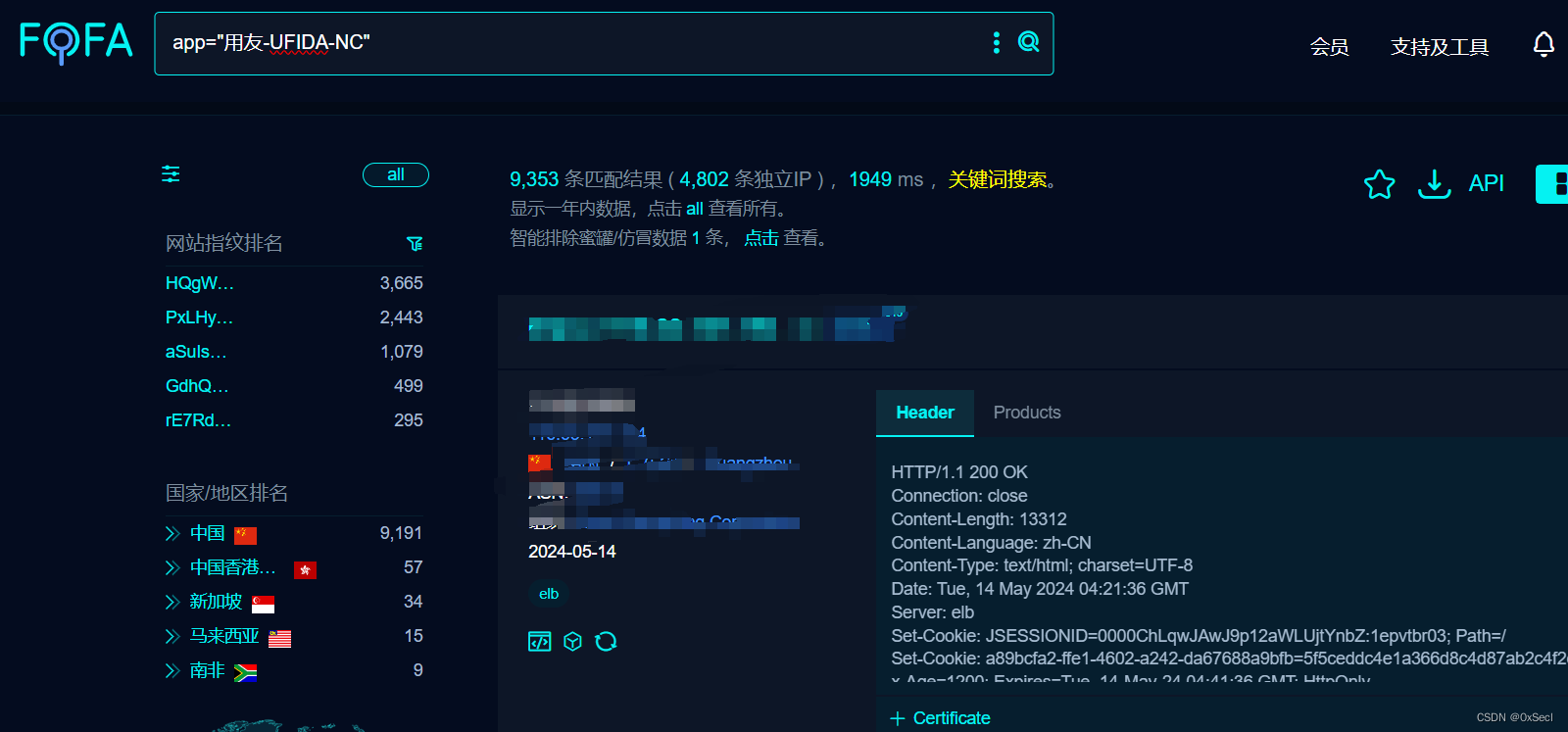Screen dimensions: 1568x732
Task: Favorite this search with star icon
Action: pyautogui.click(x=1379, y=183)
